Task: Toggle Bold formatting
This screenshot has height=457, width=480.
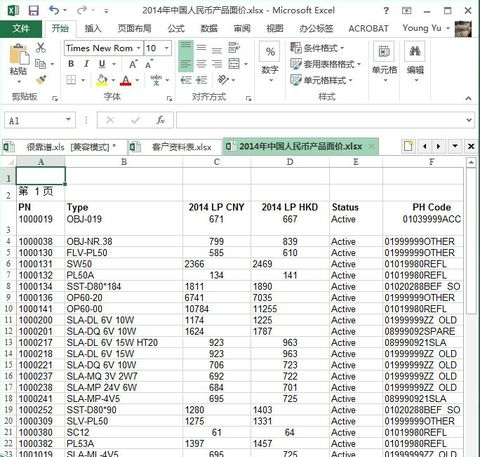Action: click(71, 64)
